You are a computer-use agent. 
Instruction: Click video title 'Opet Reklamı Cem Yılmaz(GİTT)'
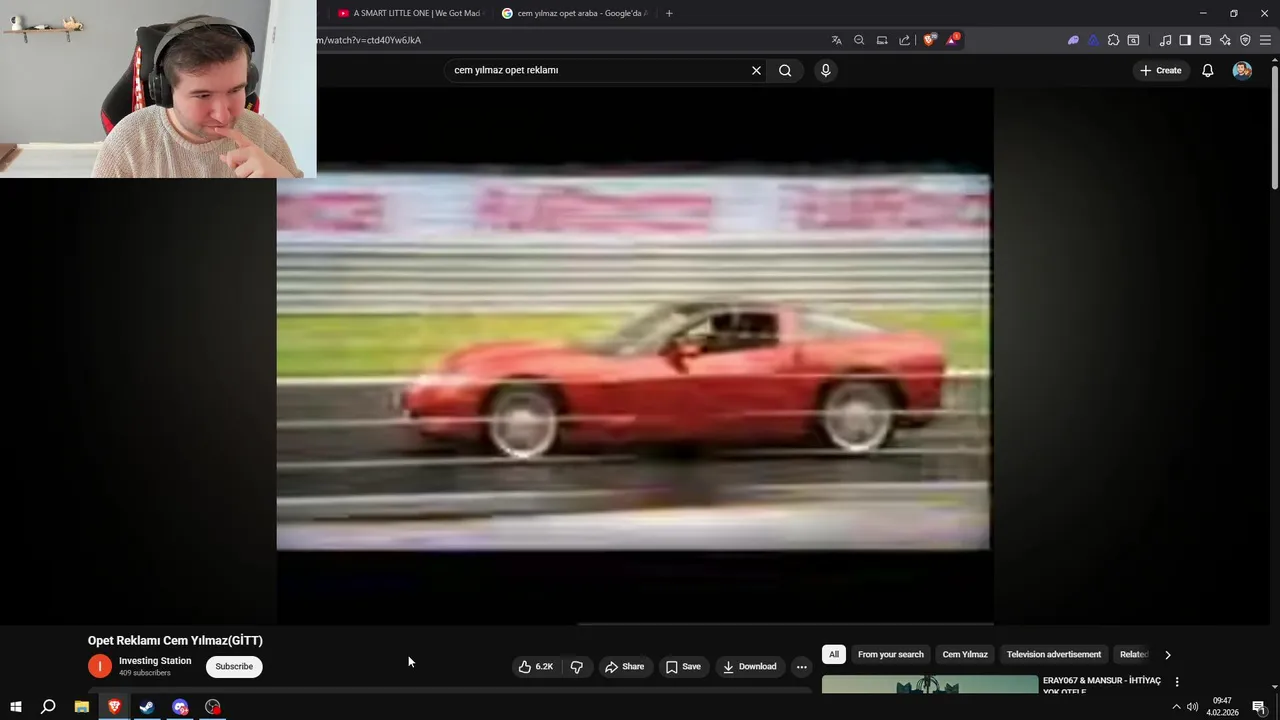point(175,640)
